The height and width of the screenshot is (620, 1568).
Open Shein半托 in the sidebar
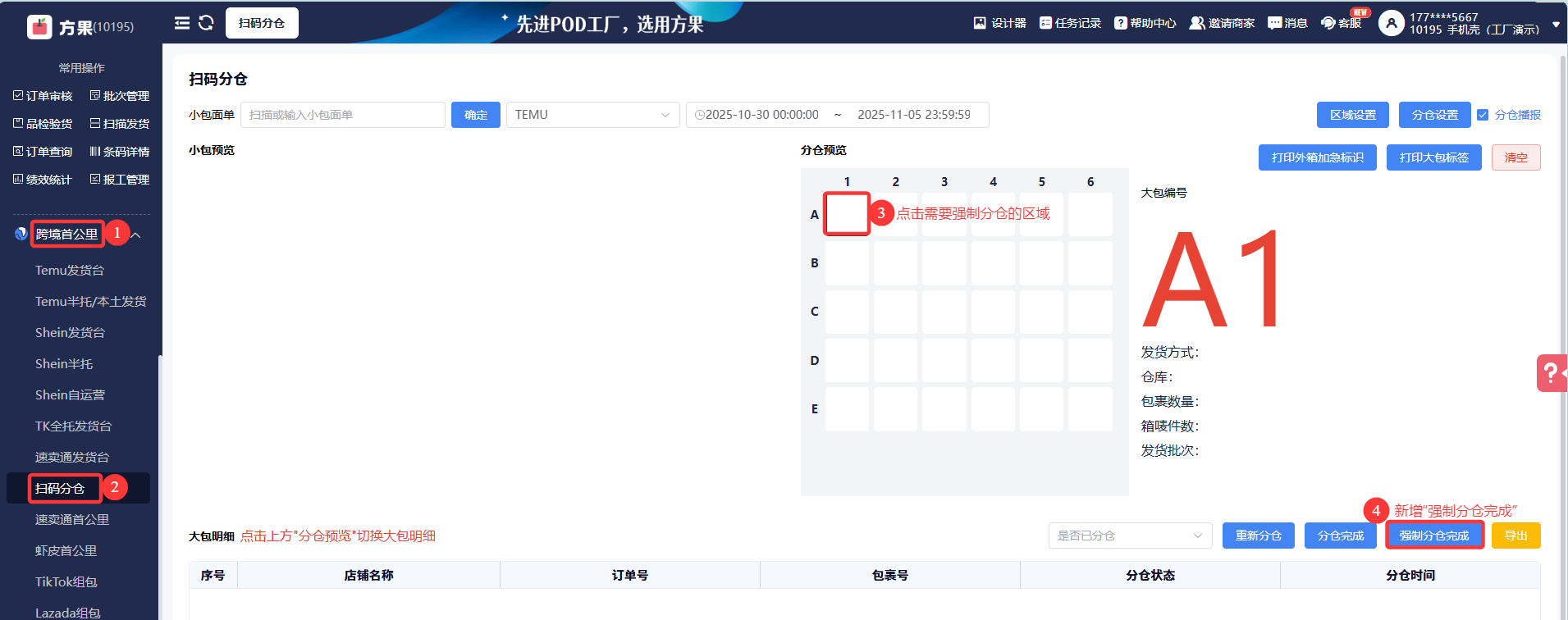coord(64,364)
